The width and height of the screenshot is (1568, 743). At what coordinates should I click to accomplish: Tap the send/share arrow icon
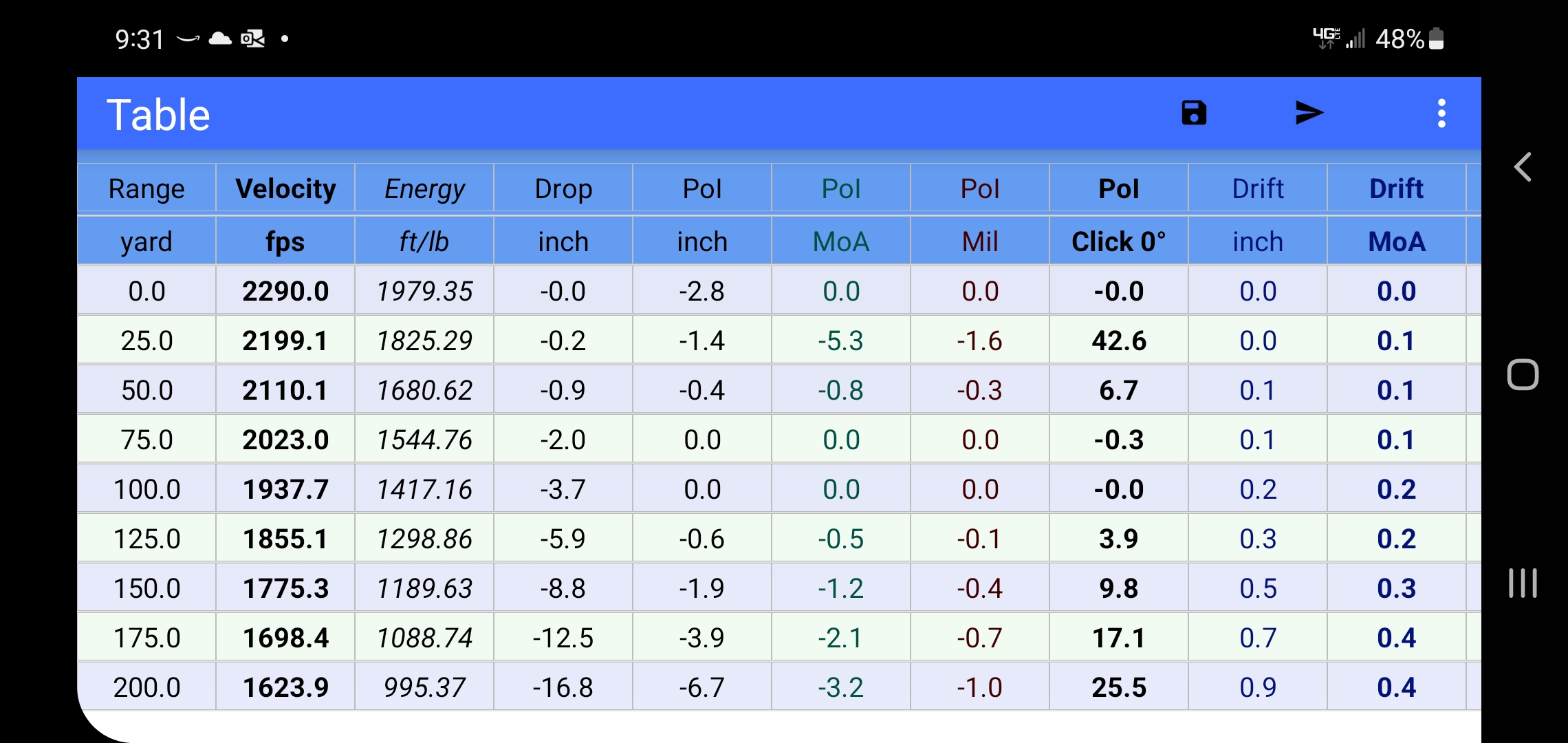1309,113
